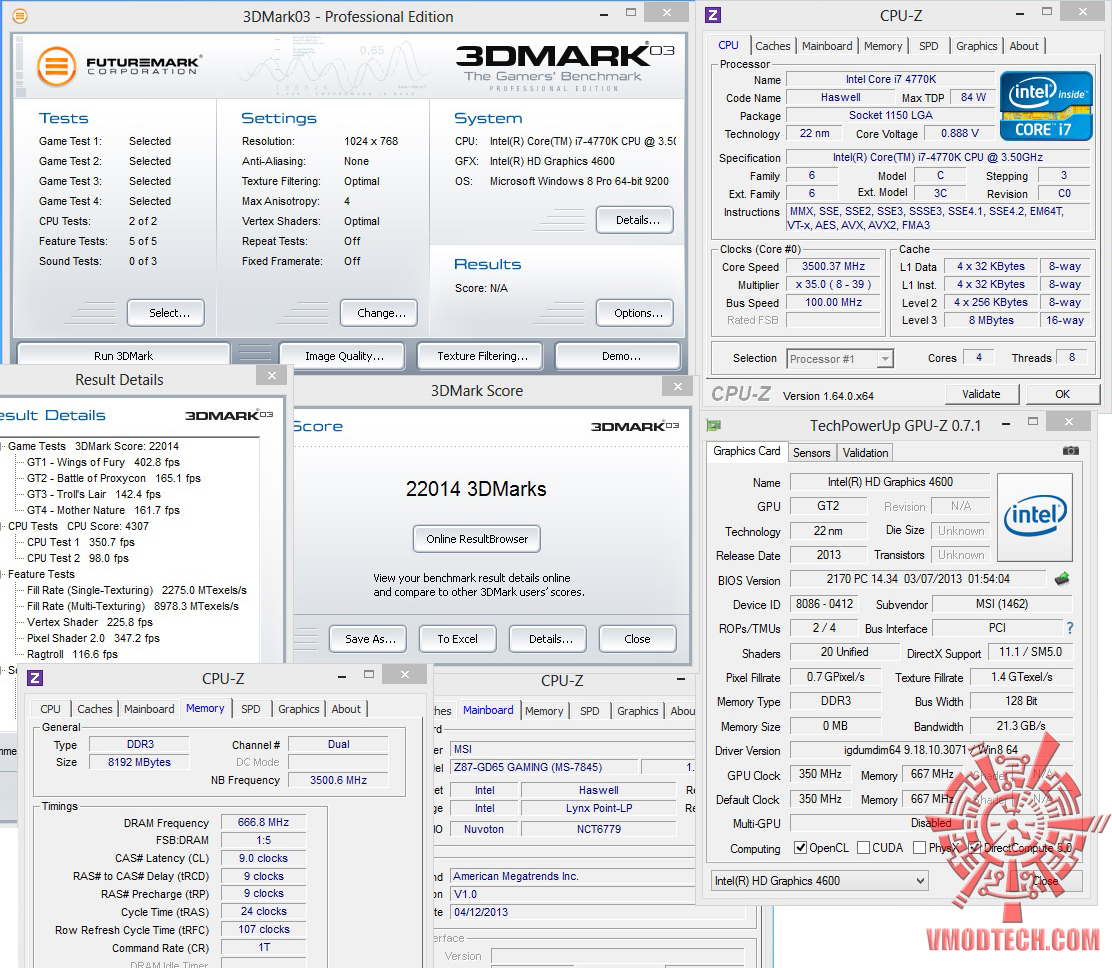Image resolution: width=1112 pixels, height=968 pixels.
Task: Switch to Sensors tab in GPU-Z
Action: tap(811, 452)
